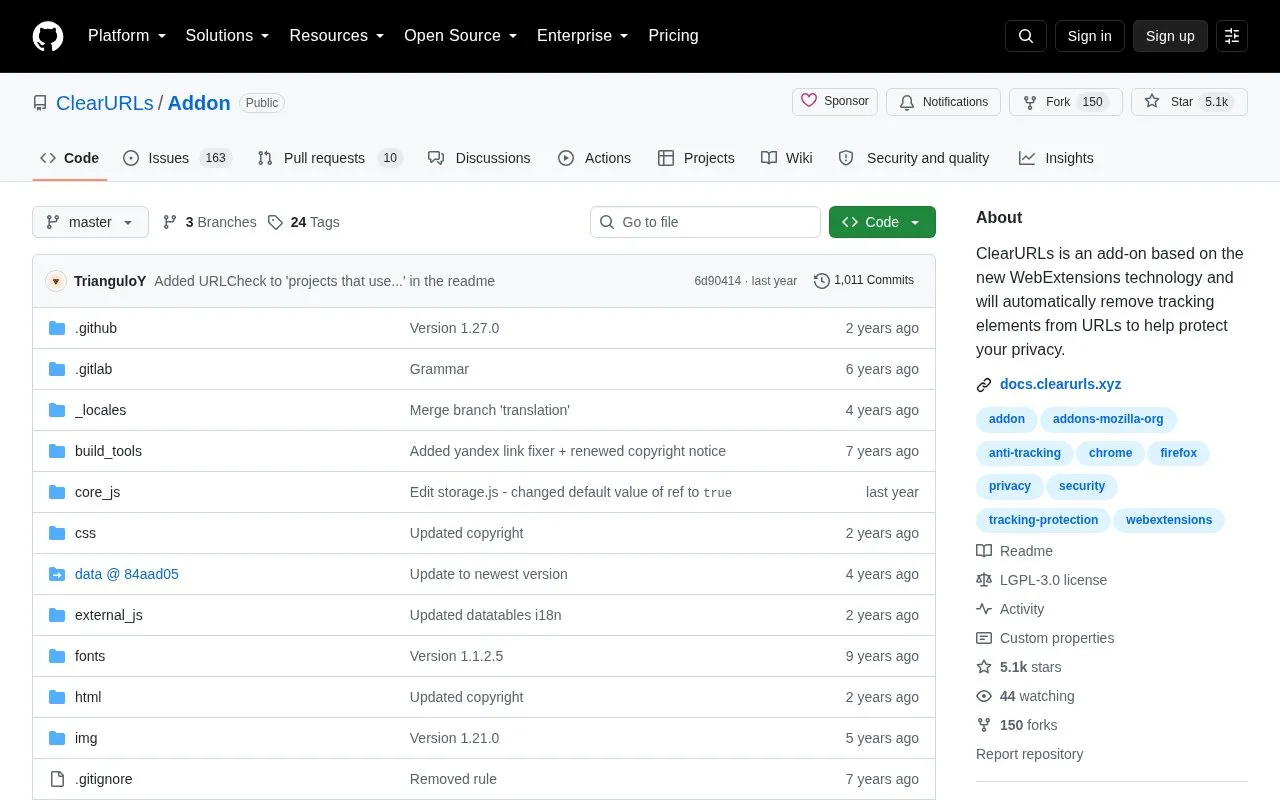Image resolution: width=1280 pixels, height=800 pixels.
Task: Switch to the Issues tab
Action: click(177, 158)
